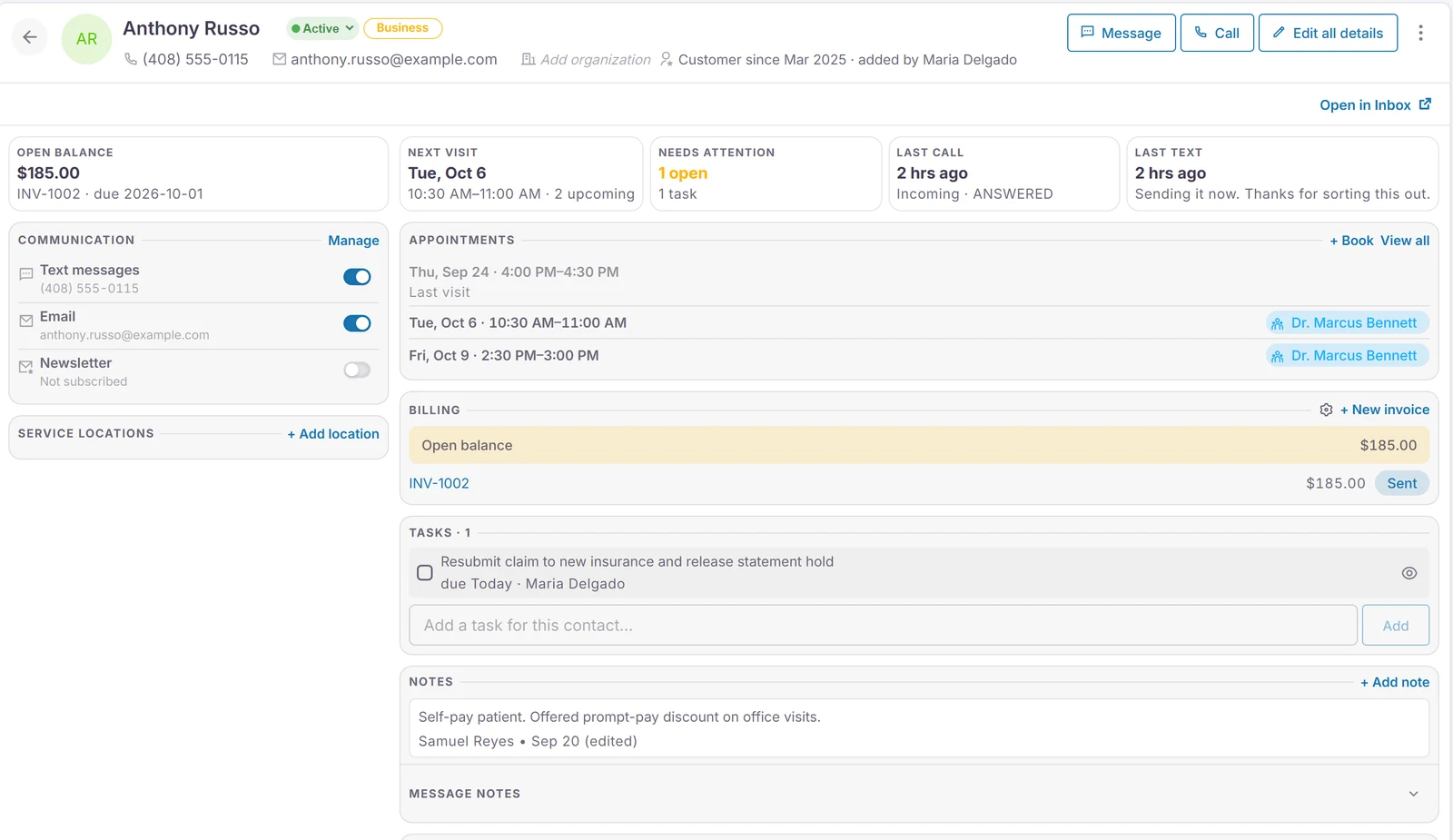Click Edit all details button
This screenshot has width=1453, height=840.
(x=1328, y=33)
